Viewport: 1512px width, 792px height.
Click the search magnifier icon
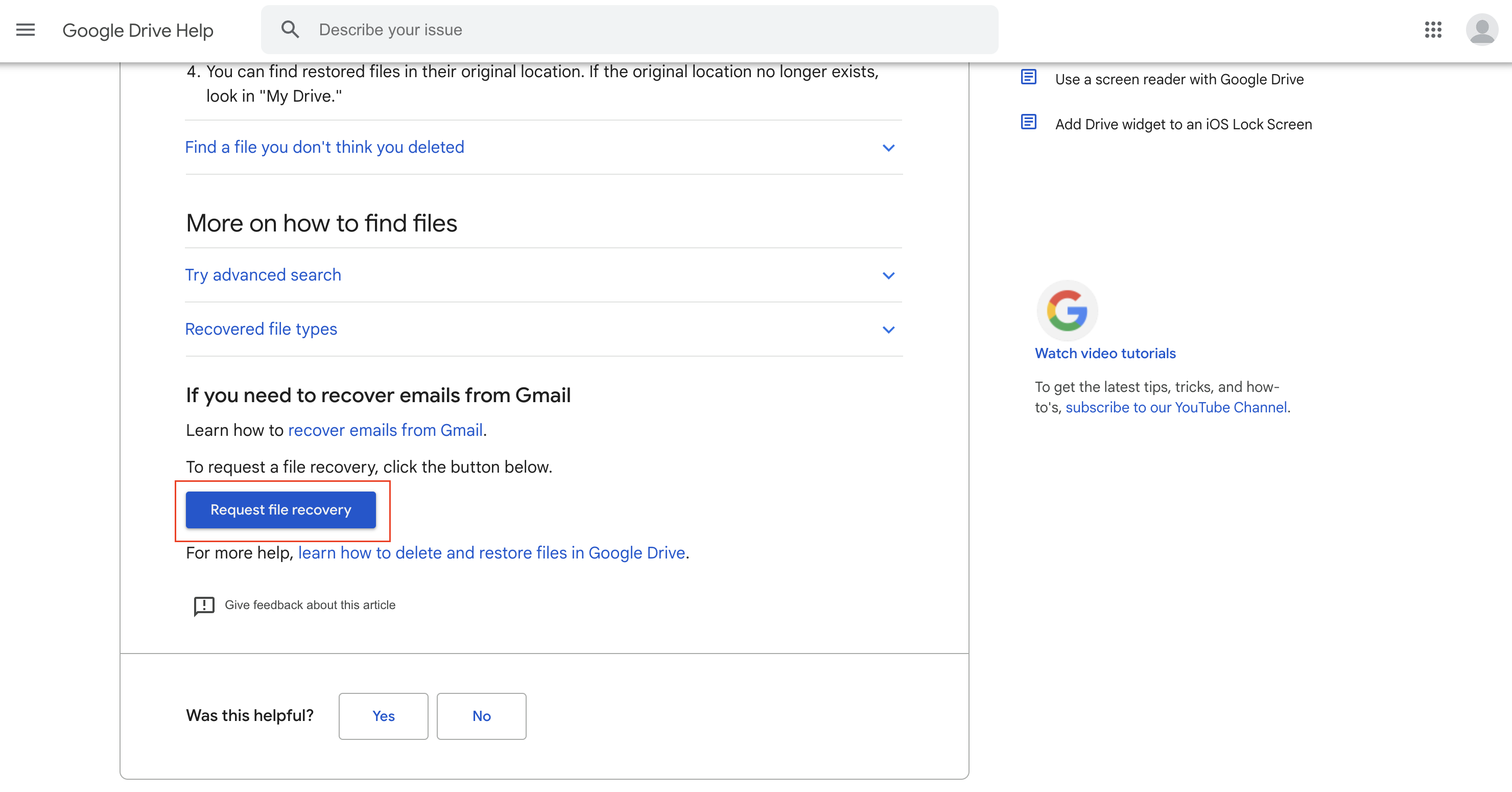[290, 29]
